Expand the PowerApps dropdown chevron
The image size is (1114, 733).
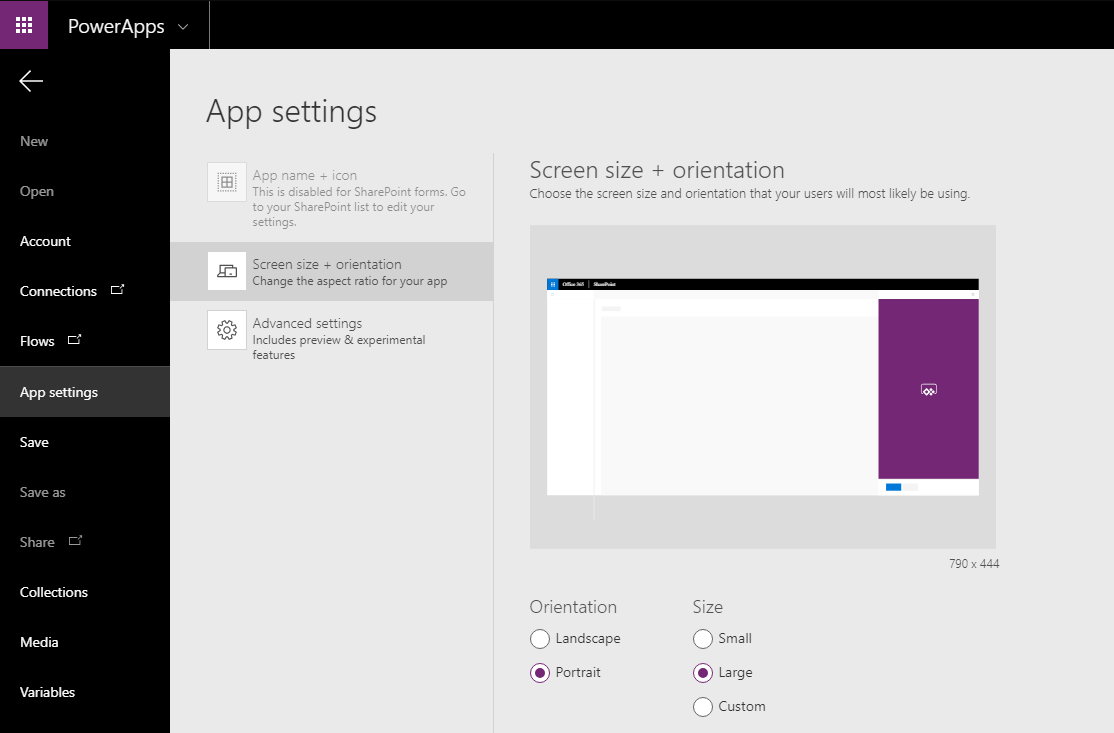[183, 27]
